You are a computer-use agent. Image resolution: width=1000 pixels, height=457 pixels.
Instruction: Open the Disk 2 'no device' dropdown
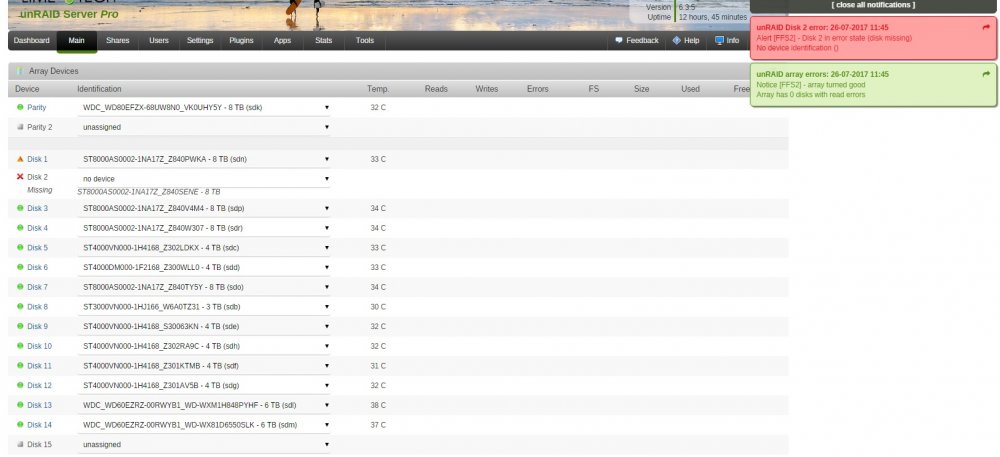click(204, 179)
